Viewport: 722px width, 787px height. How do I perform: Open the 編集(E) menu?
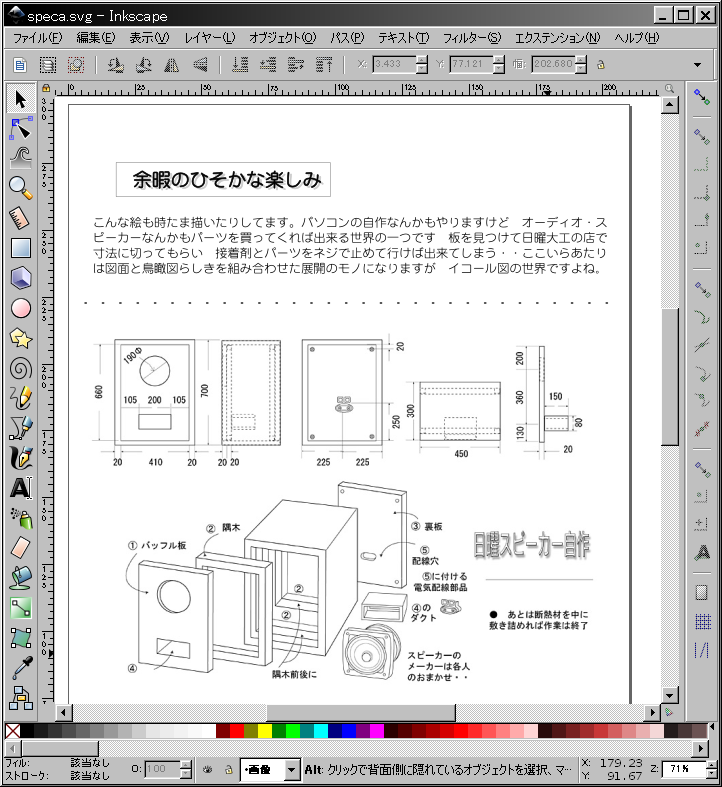95,38
